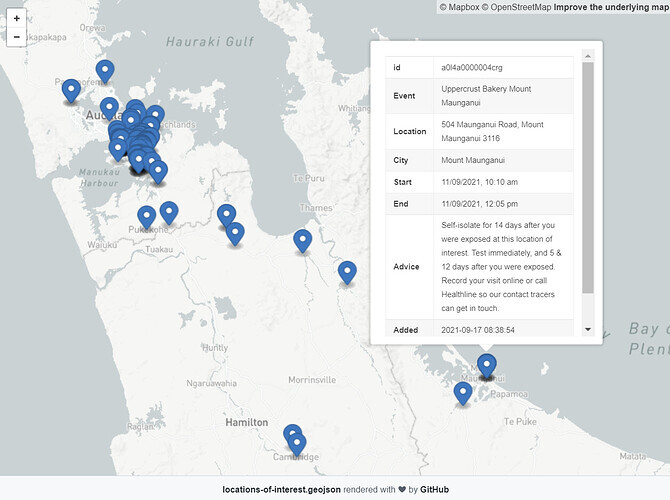Open the locations-of-interest.geojson file link
This screenshot has height=500, width=670.
tap(283, 489)
